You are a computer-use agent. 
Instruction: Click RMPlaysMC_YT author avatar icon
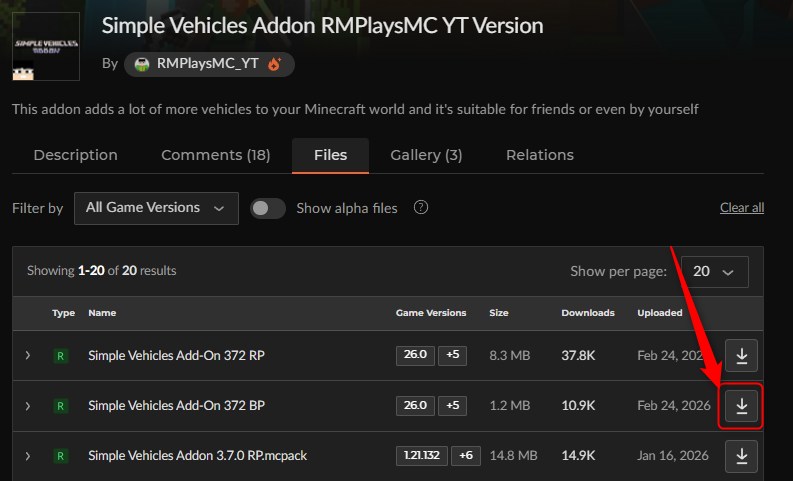(142, 64)
